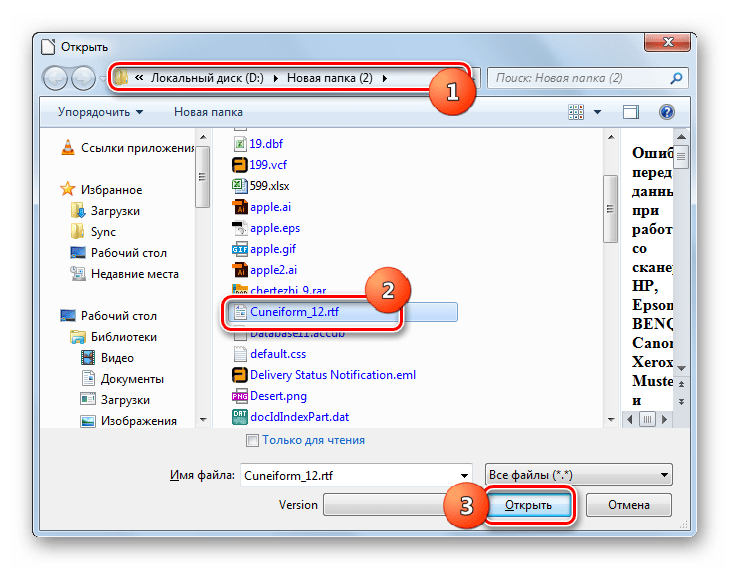Click the navigation history dropdown arrow
The width and height of the screenshot is (730, 570).
coord(102,79)
